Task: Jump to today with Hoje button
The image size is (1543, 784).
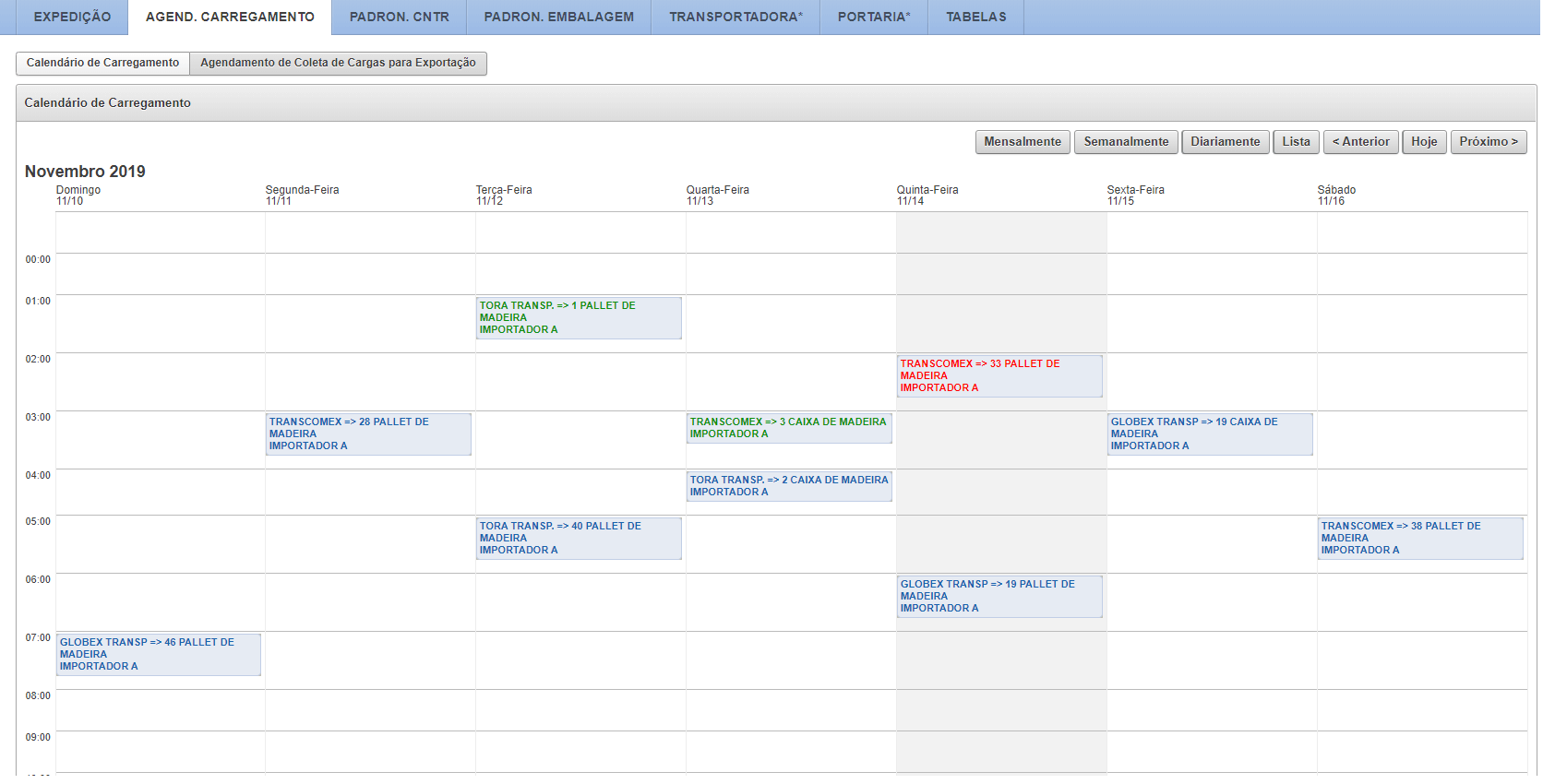Action: click(x=1423, y=142)
